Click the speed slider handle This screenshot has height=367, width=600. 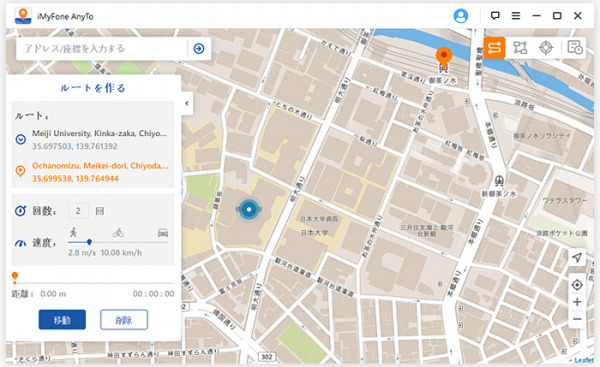pyautogui.click(x=89, y=242)
